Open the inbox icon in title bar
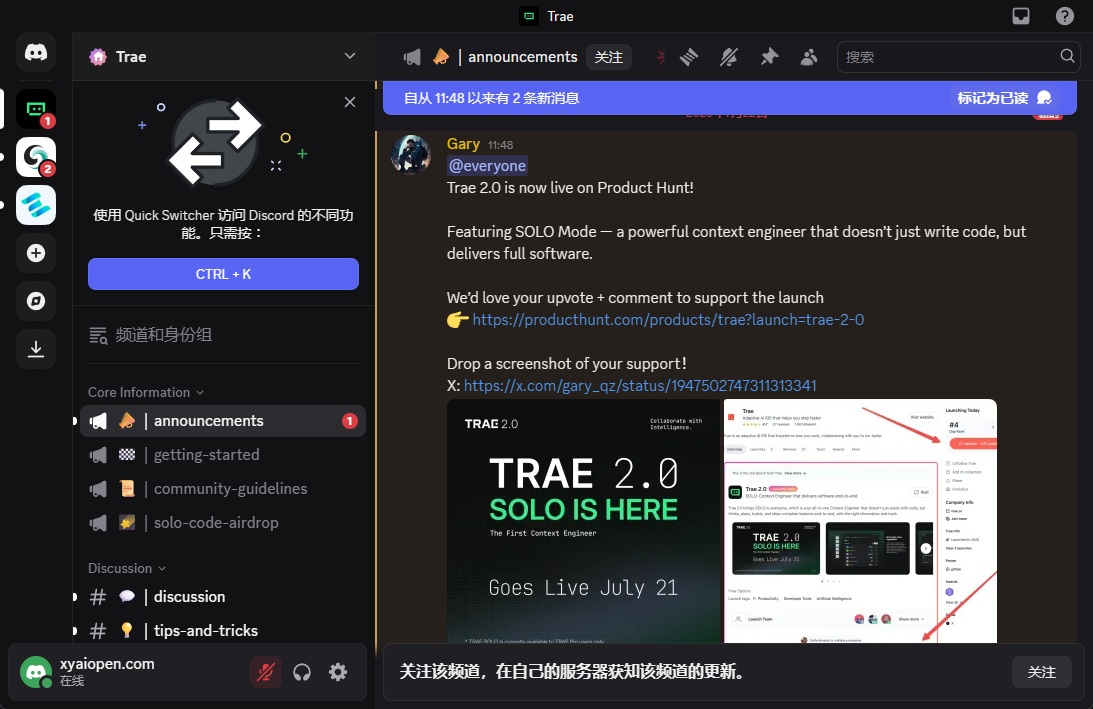 (x=1021, y=16)
